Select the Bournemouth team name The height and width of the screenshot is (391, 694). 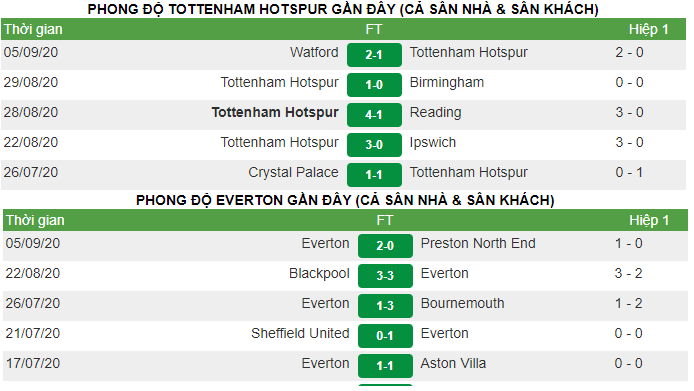click(x=463, y=303)
